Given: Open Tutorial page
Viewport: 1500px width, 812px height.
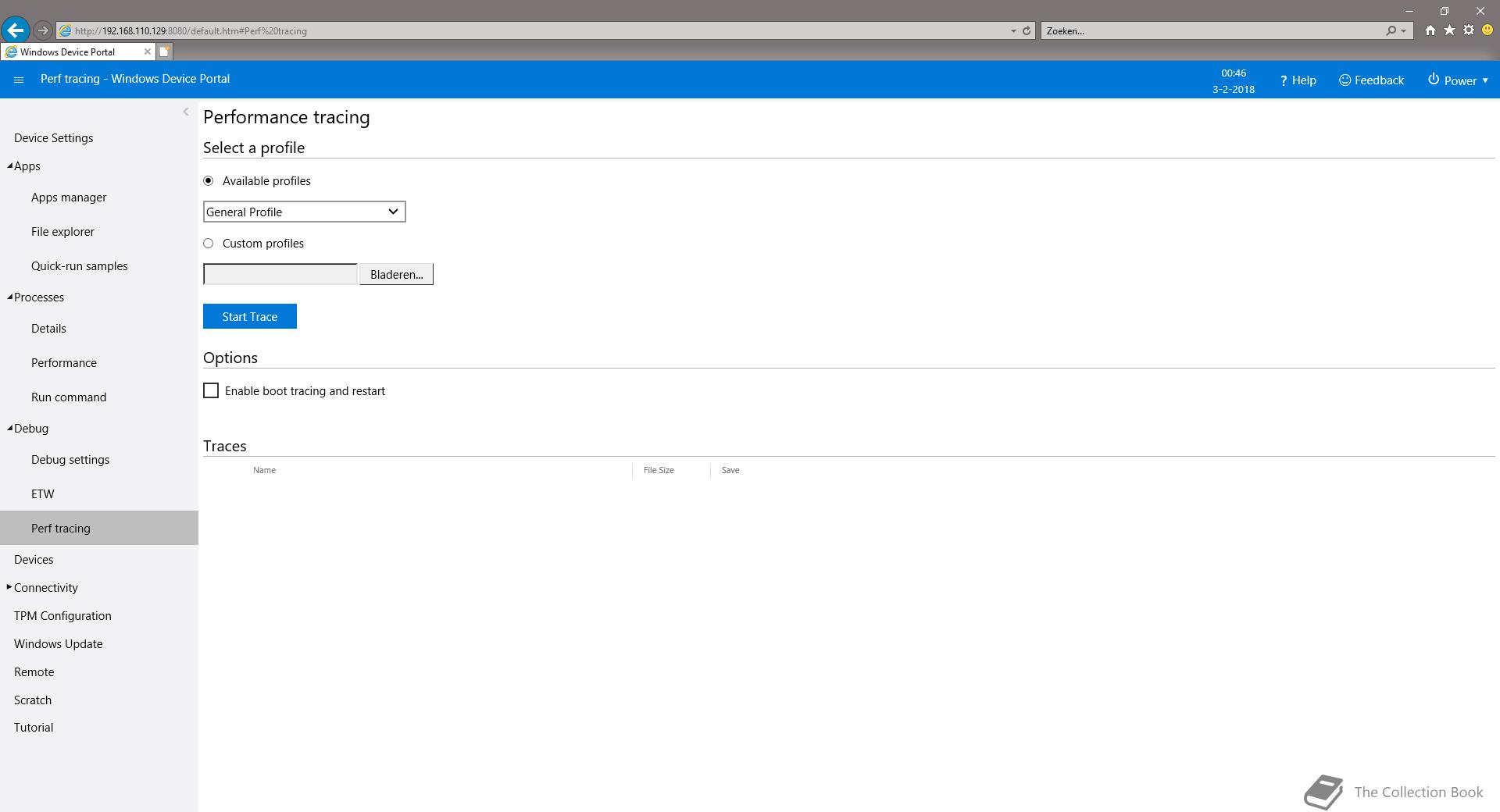Looking at the screenshot, I should pyautogui.click(x=34, y=727).
